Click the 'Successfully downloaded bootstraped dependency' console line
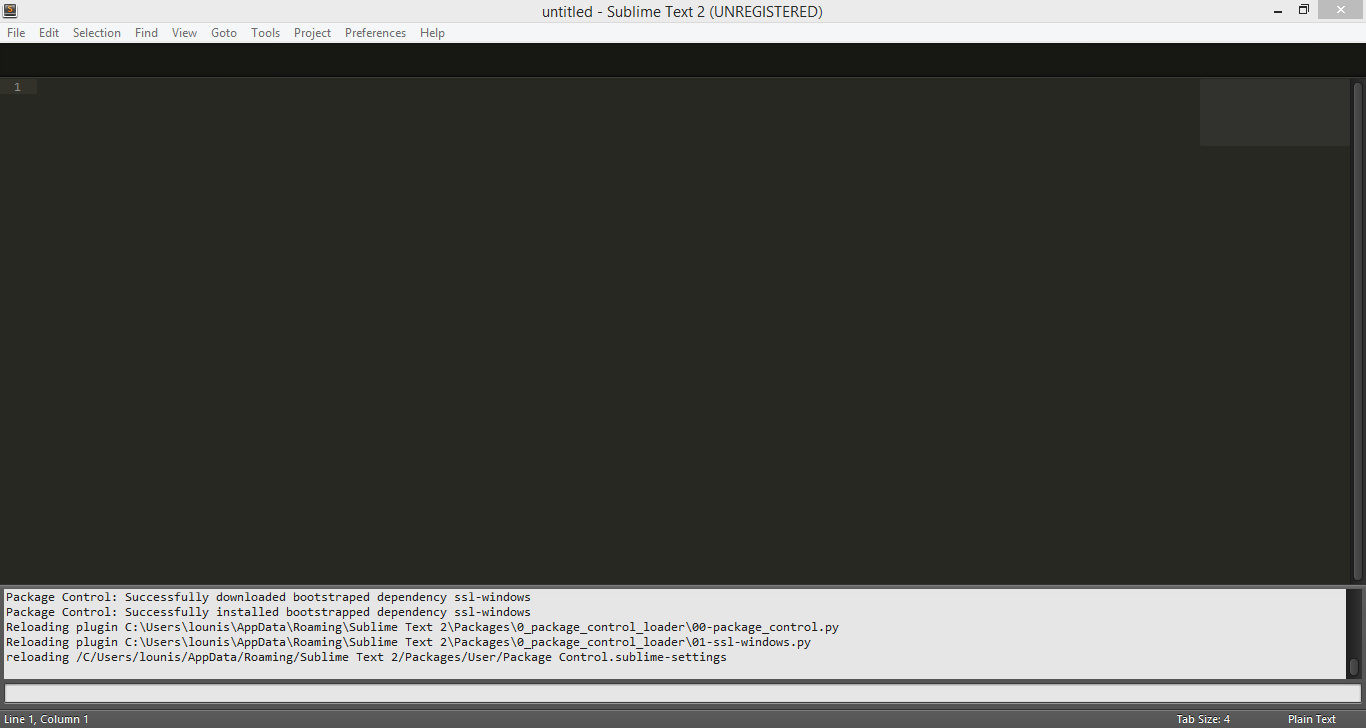The image size is (1366, 728). (x=268, y=597)
